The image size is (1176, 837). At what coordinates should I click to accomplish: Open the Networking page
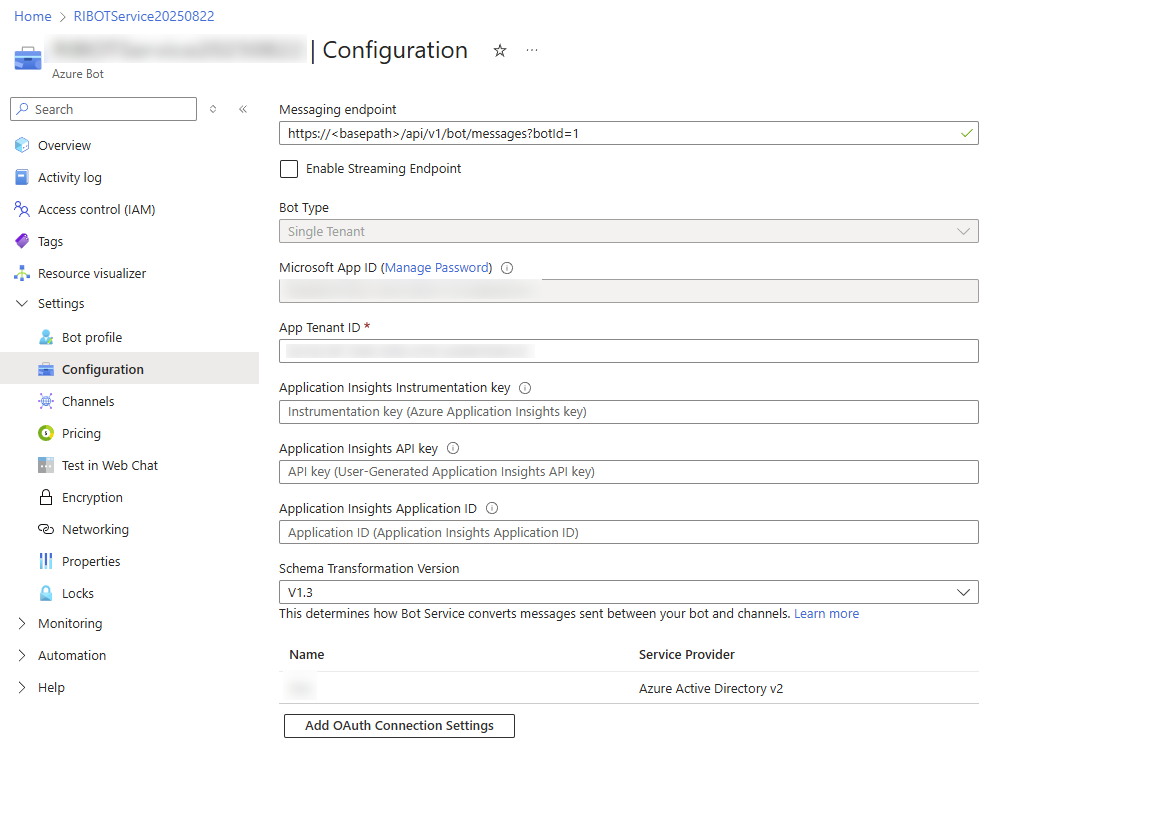pyautogui.click(x=95, y=530)
